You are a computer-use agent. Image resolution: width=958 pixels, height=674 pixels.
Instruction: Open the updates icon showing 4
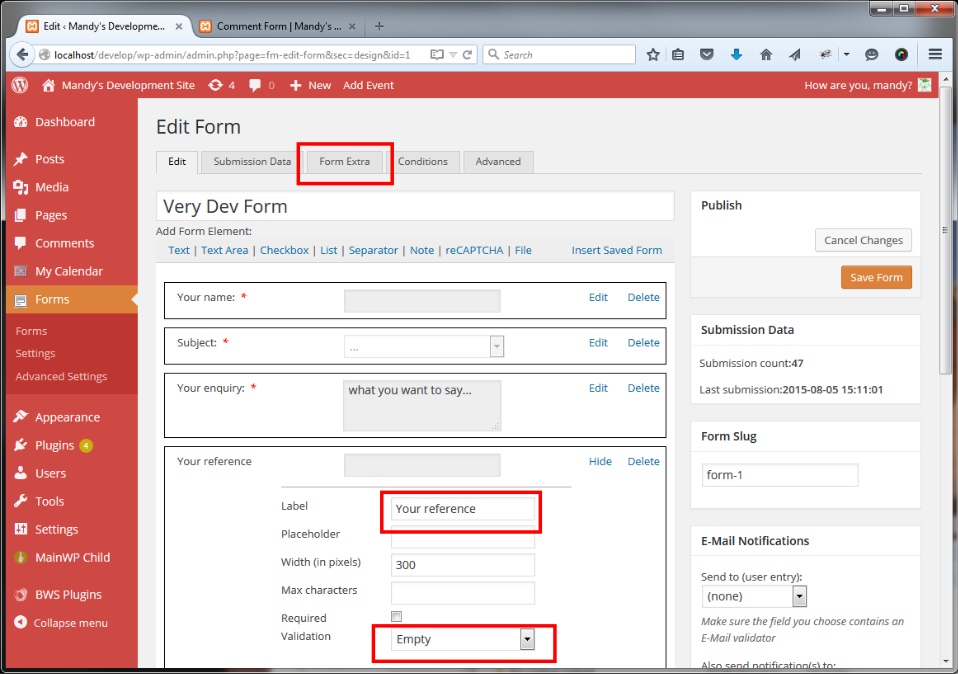(x=221, y=85)
